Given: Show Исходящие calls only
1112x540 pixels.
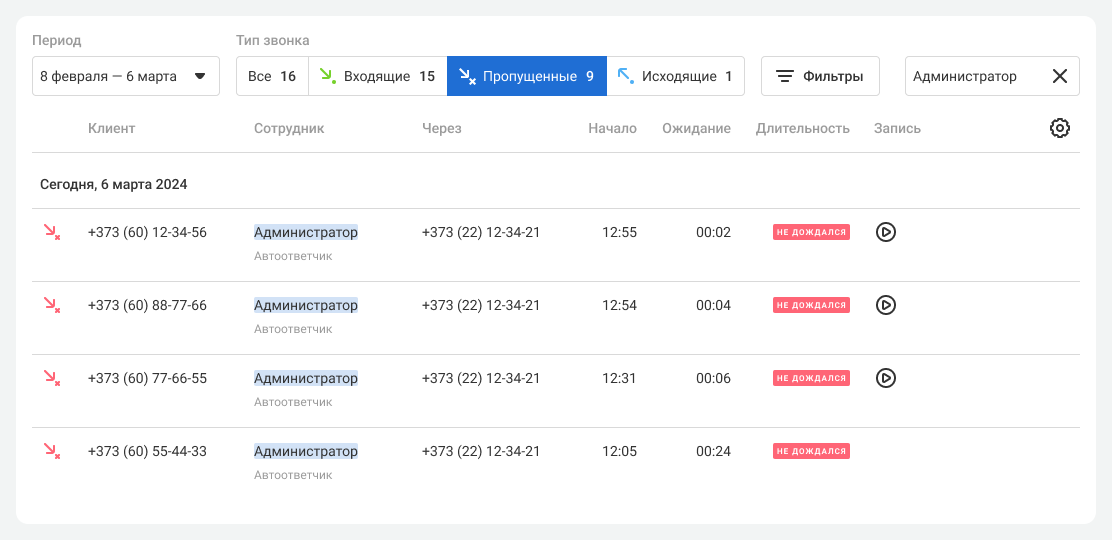Looking at the screenshot, I should click(x=675, y=76).
